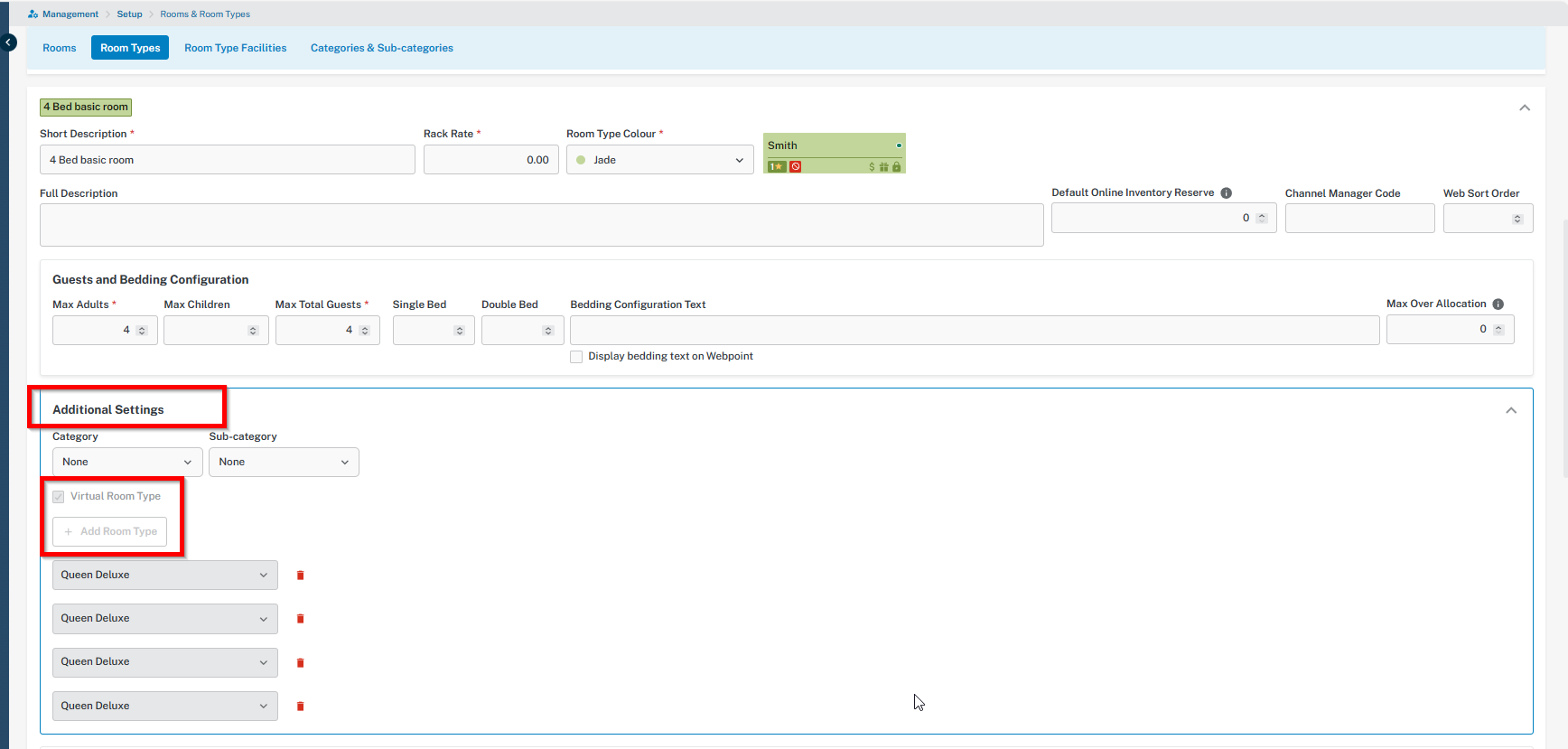Click the no-smoking icon in Smith preview
The height and width of the screenshot is (749, 1568).
796,166
